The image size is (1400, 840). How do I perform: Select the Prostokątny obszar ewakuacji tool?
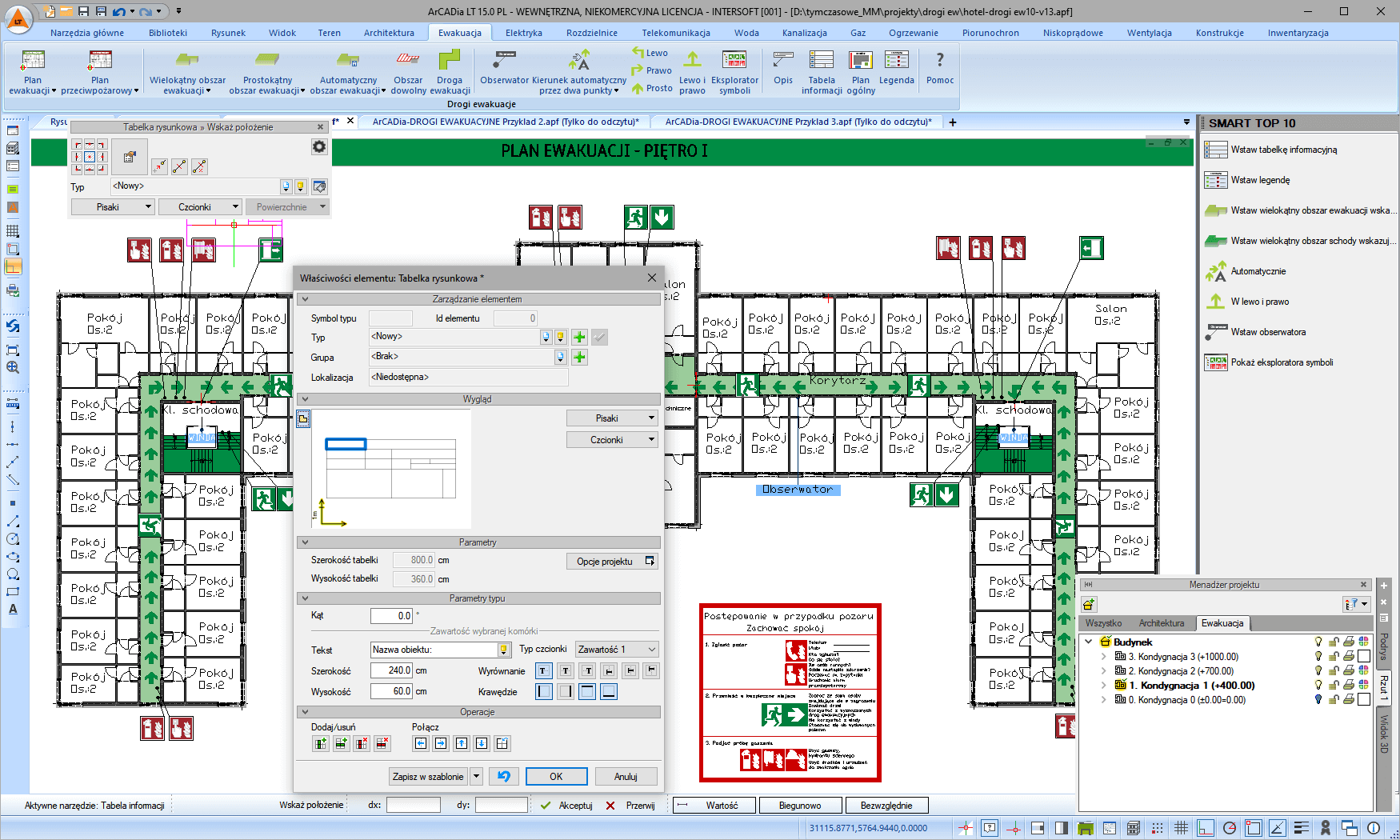(267, 72)
